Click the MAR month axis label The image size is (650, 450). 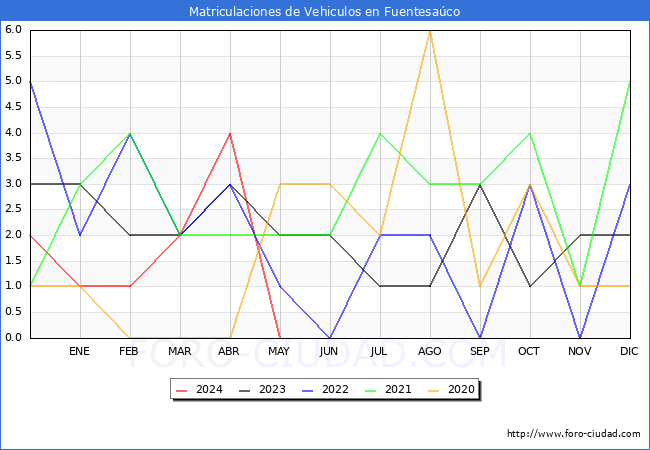pos(179,351)
